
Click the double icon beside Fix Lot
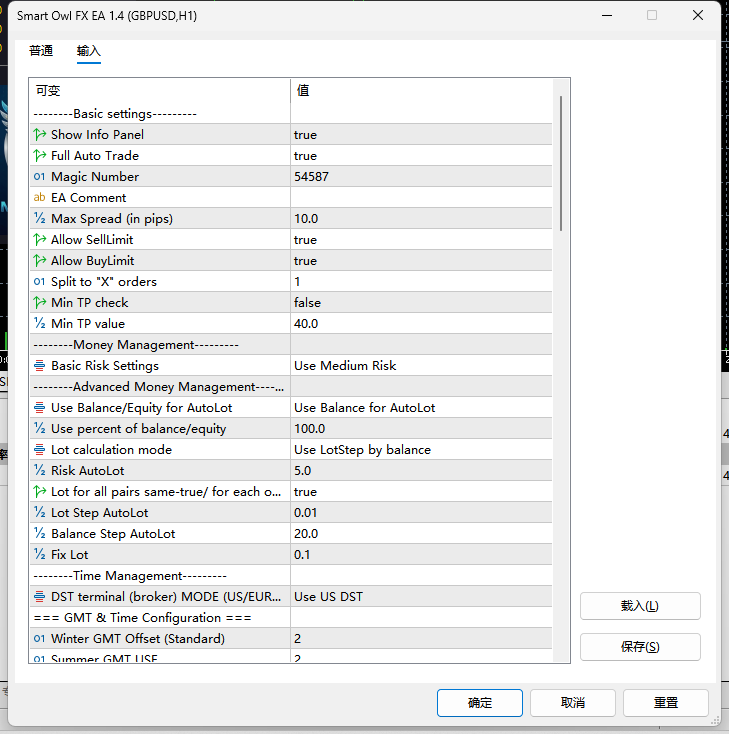tap(40, 555)
